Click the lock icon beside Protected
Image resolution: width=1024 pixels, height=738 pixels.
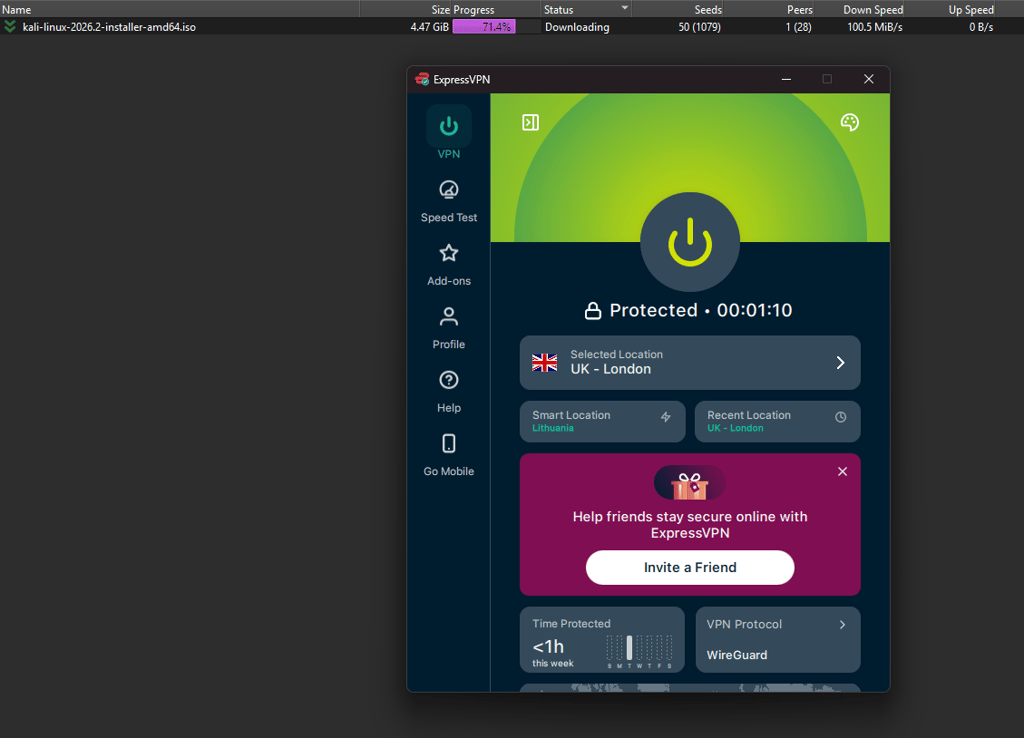coord(592,311)
